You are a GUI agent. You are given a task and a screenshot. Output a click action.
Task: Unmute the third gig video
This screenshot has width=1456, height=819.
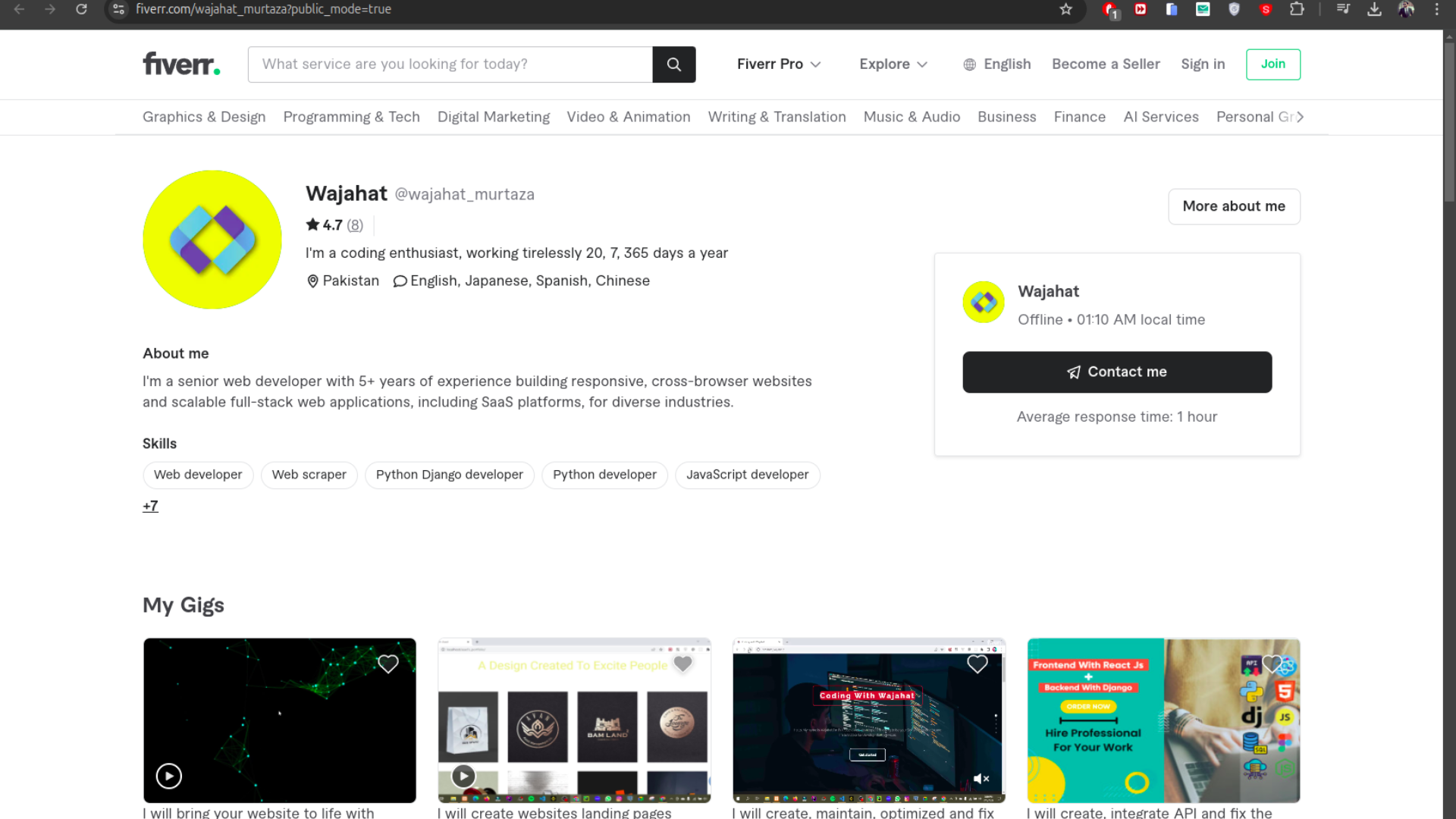point(981,779)
